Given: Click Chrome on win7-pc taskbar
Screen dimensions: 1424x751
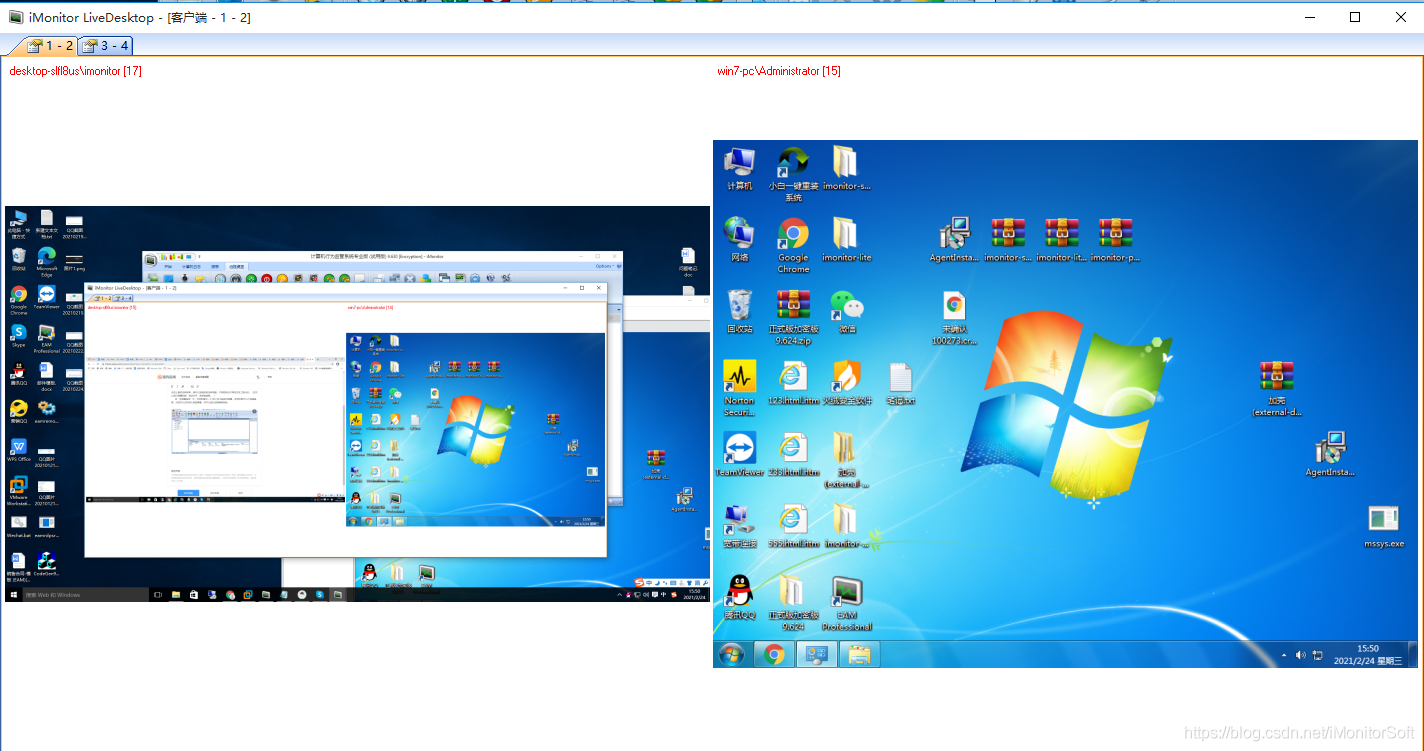Looking at the screenshot, I should 773,655.
